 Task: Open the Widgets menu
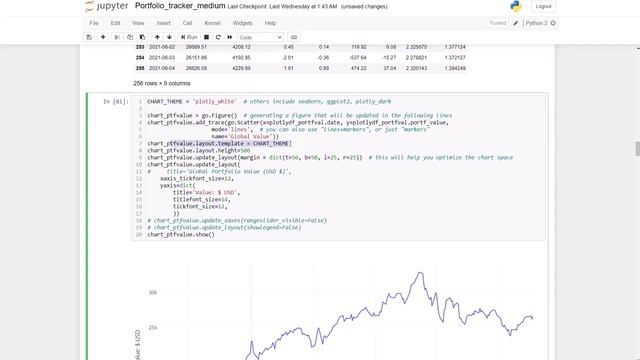click(242, 23)
